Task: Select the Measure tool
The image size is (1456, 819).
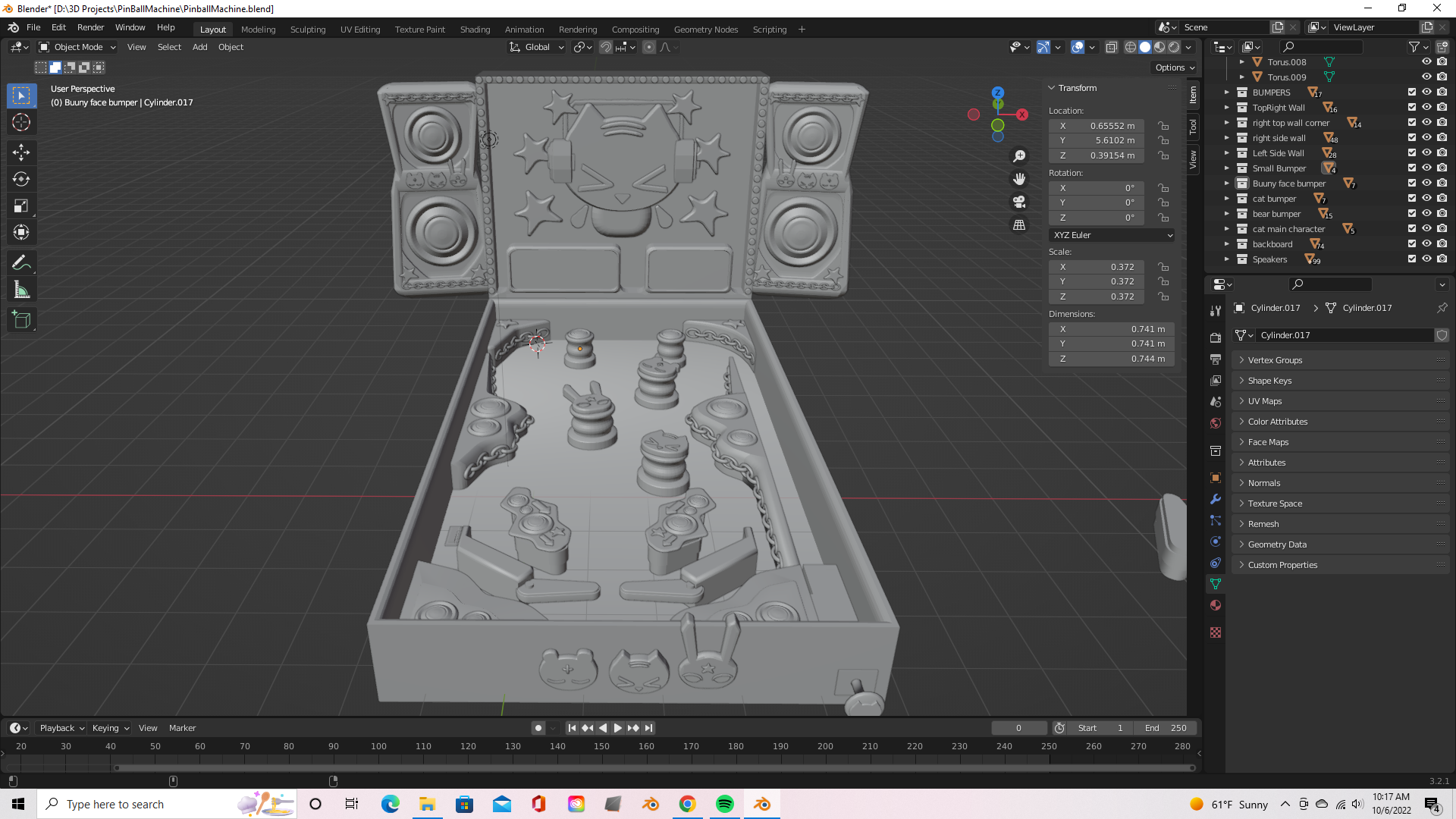Action: pos(21,290)
